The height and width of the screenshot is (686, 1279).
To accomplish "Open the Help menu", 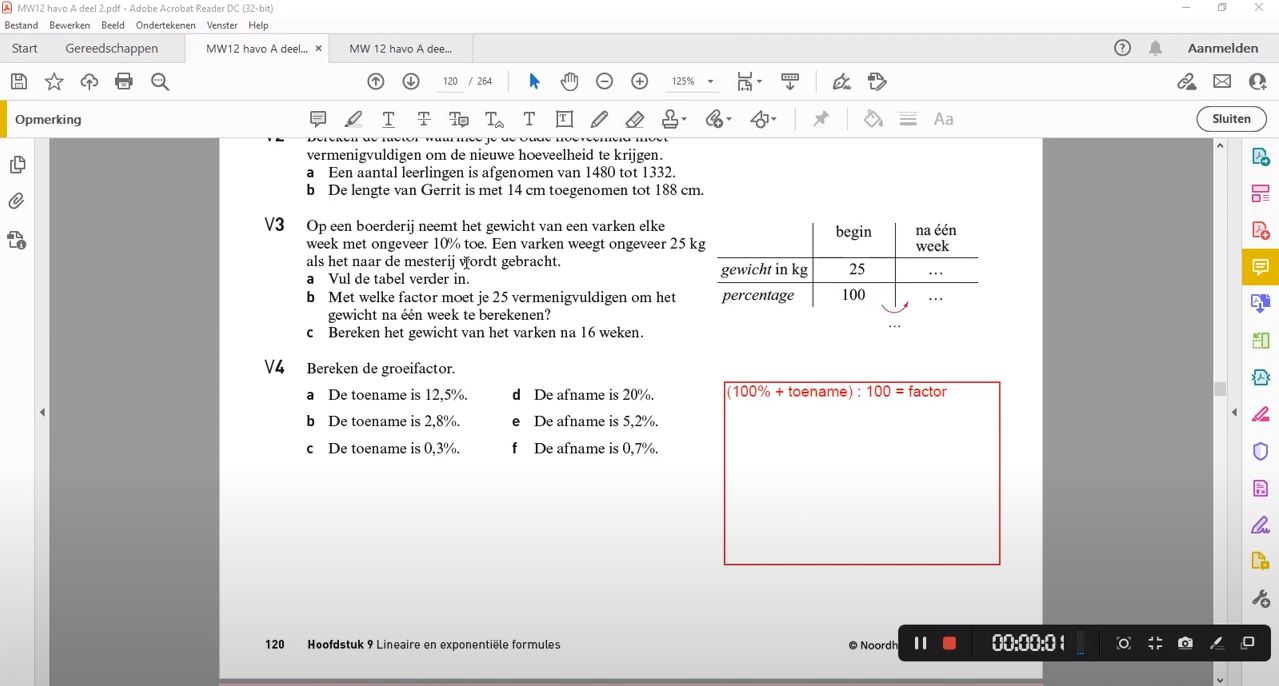I will tap(258, 25).
